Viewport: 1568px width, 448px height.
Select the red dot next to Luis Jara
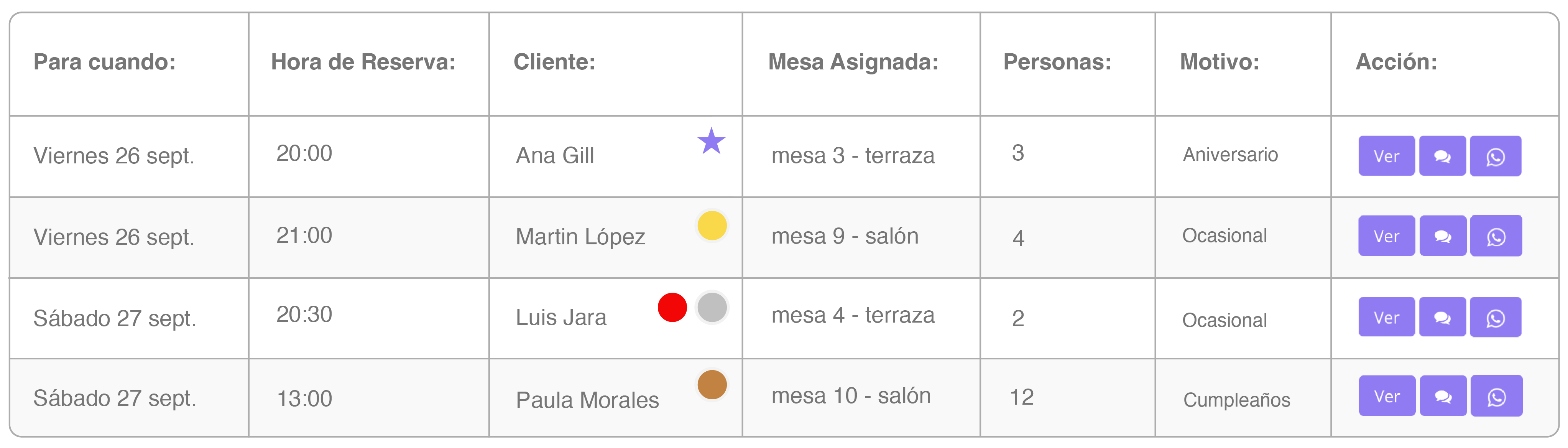(672, 307)
